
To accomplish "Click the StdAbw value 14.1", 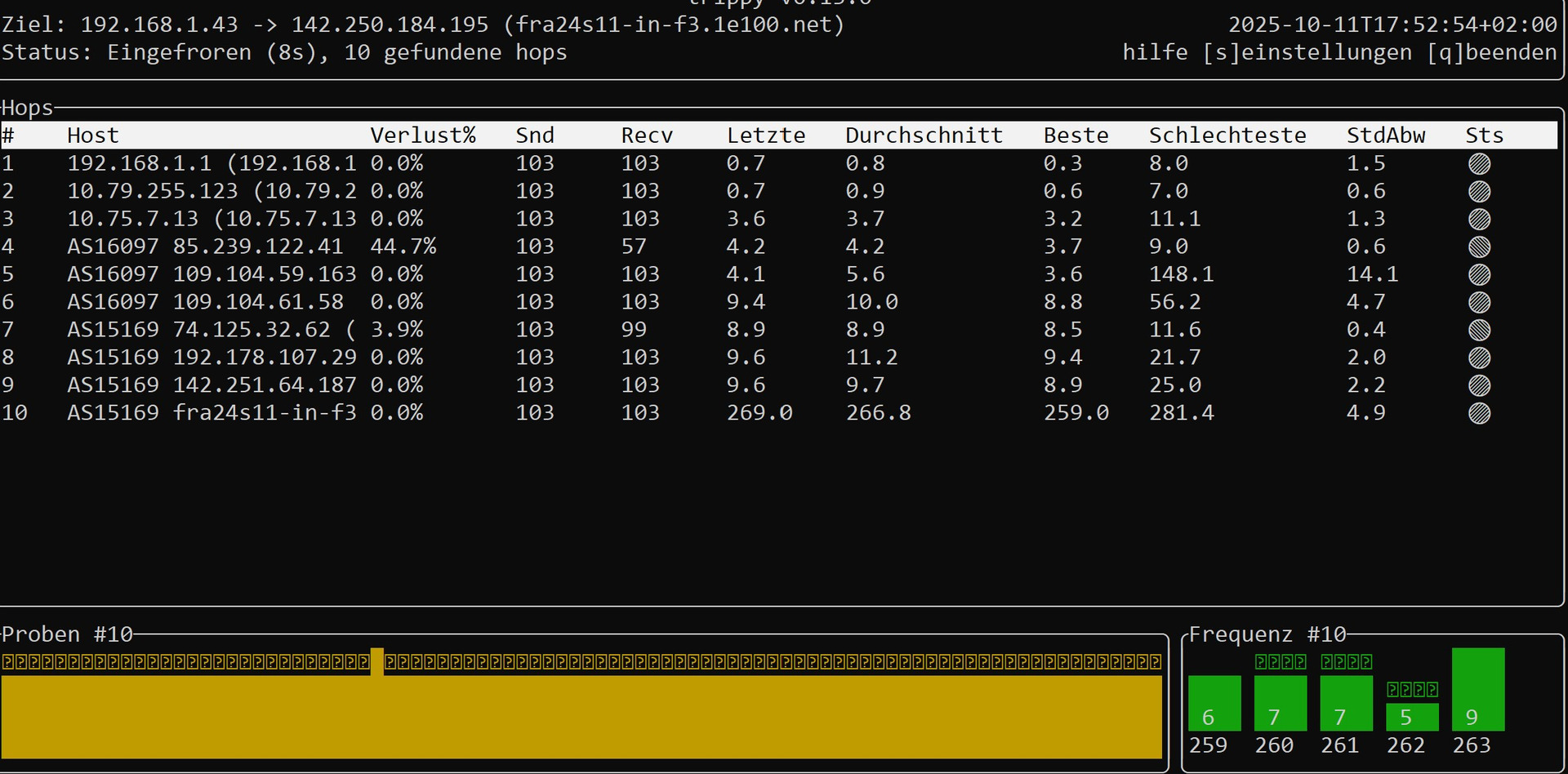I will coord(1373,274).
